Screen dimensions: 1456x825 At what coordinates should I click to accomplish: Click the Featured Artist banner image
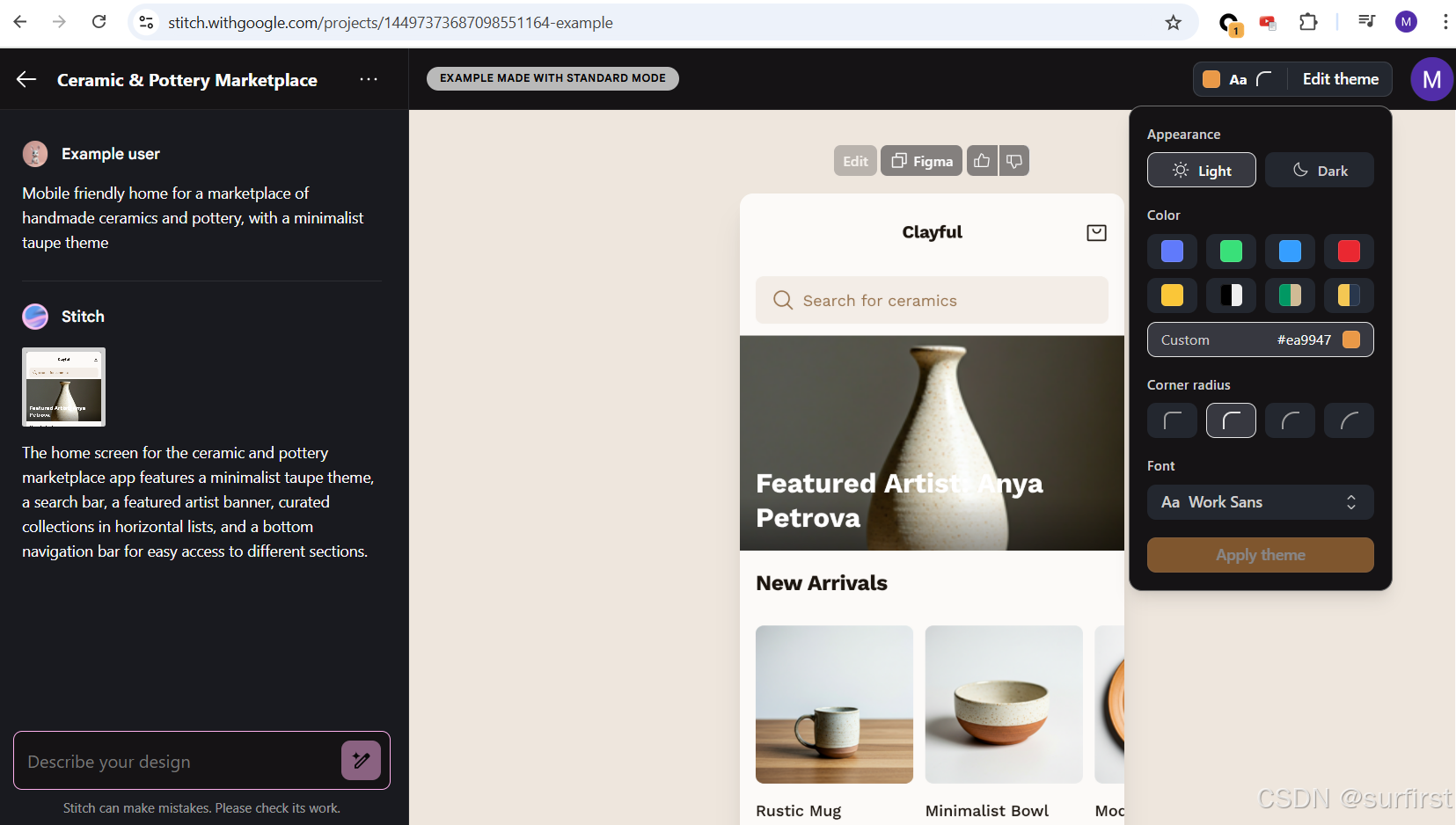click(932, 443)
